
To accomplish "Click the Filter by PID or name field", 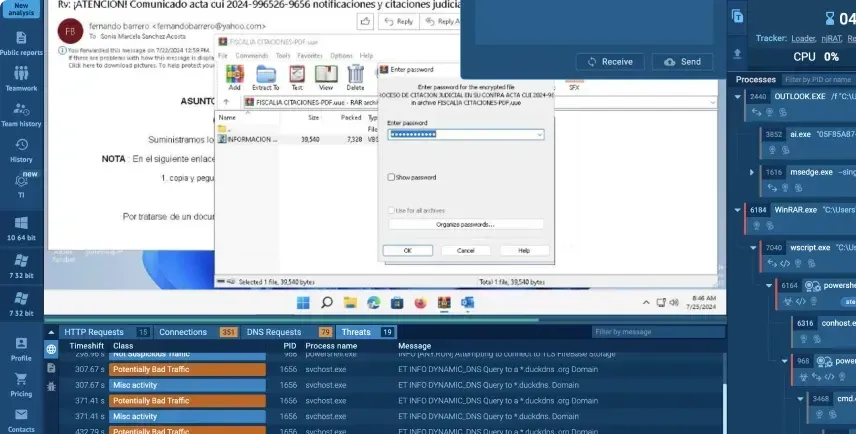I will (x=818, y=80).
